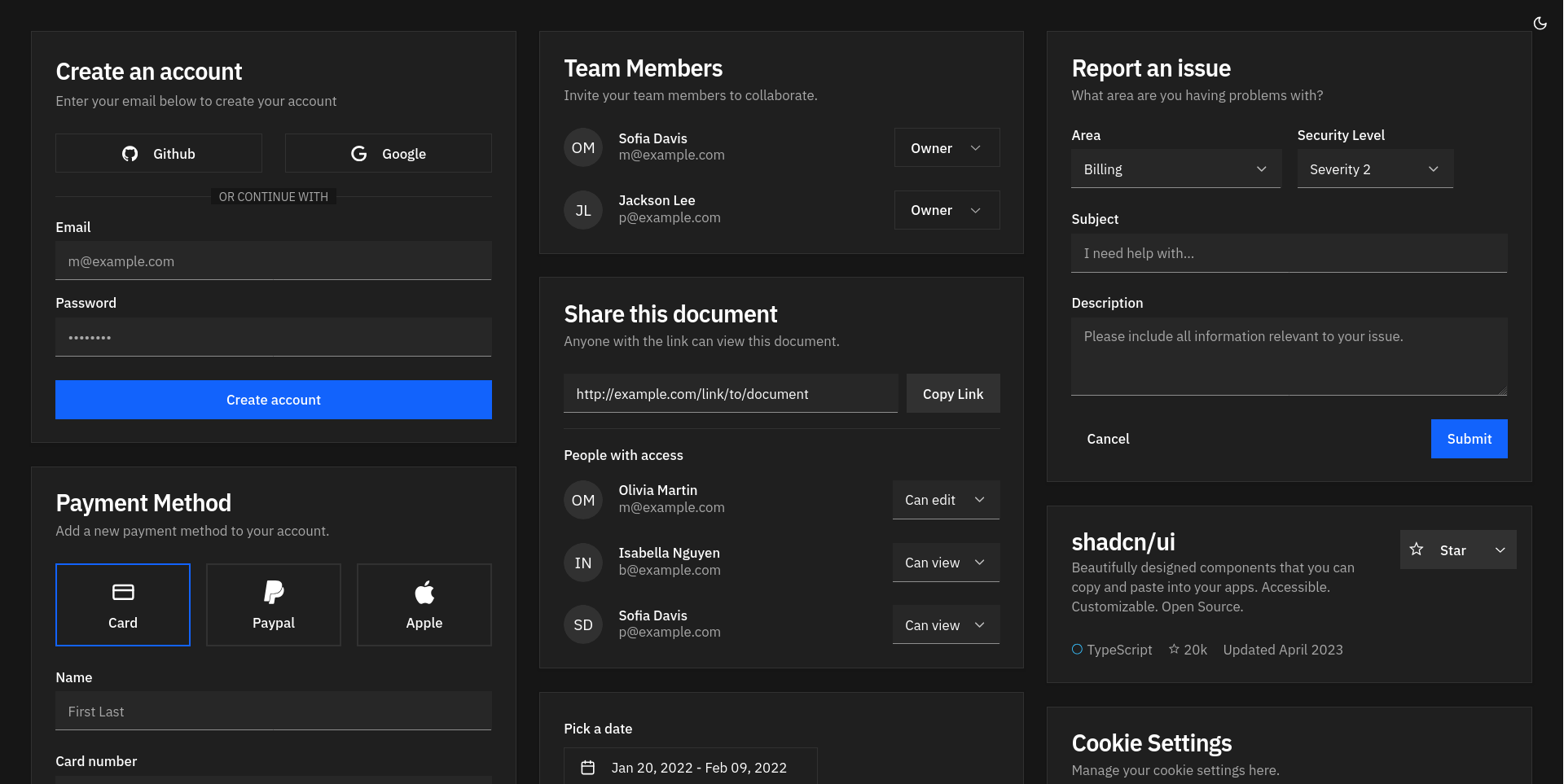Focus the Password input field
This screenshot has height=784, width=1564.
(274, 337)
